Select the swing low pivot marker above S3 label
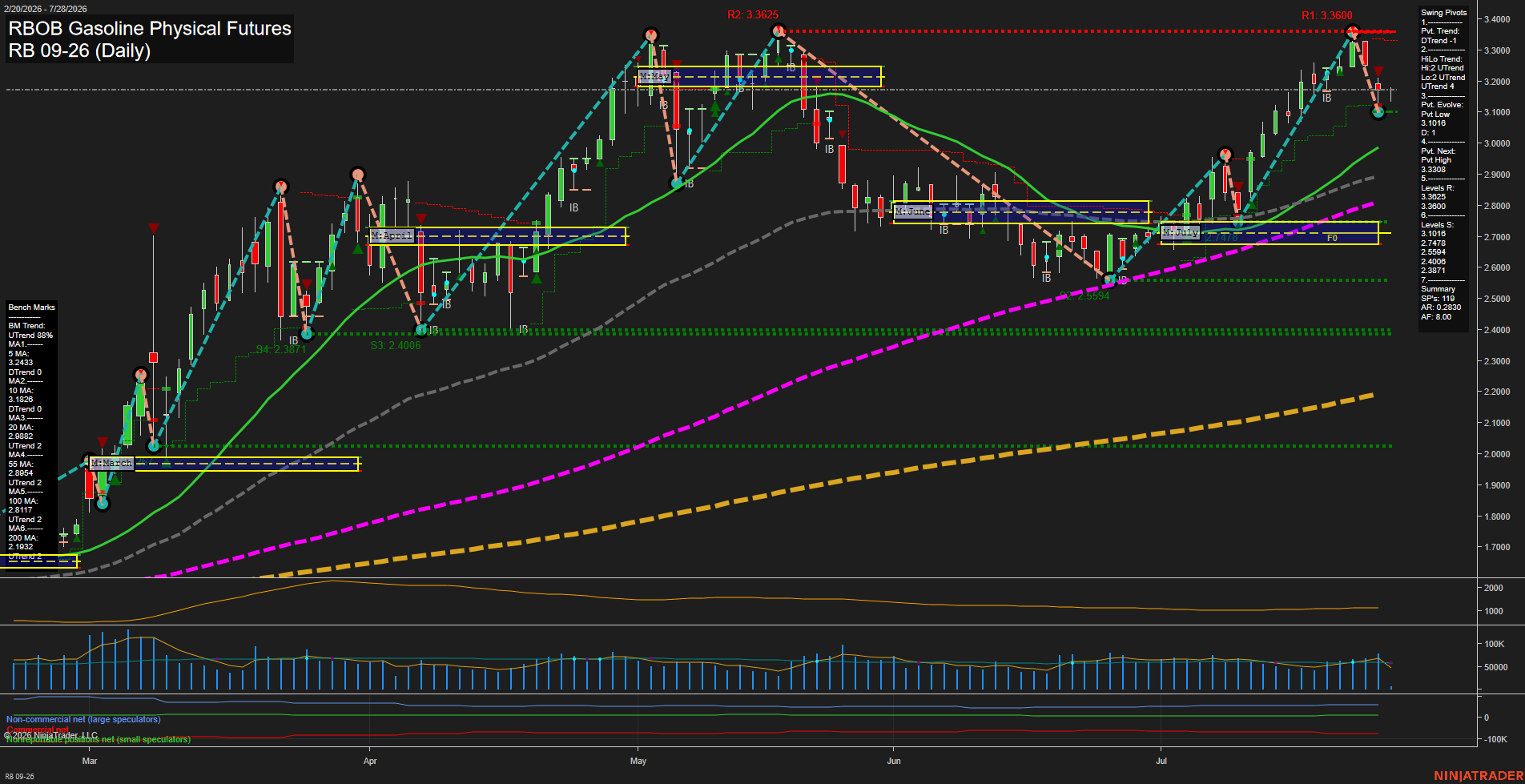Image resolution: width=1525 pixels, height=784 pixels. click(x=422, y=329)
